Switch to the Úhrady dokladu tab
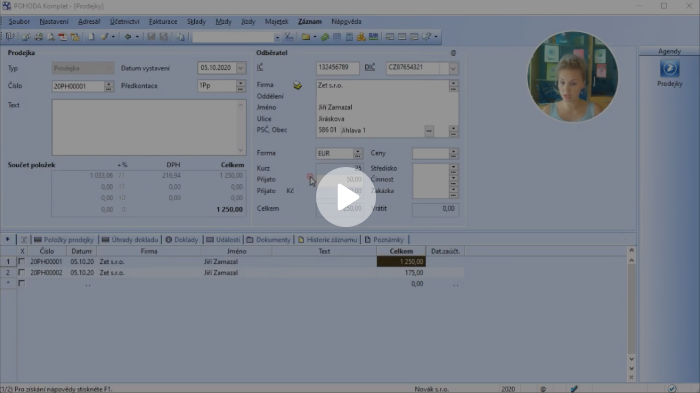 pyautogui.click(x=130, y=240)
